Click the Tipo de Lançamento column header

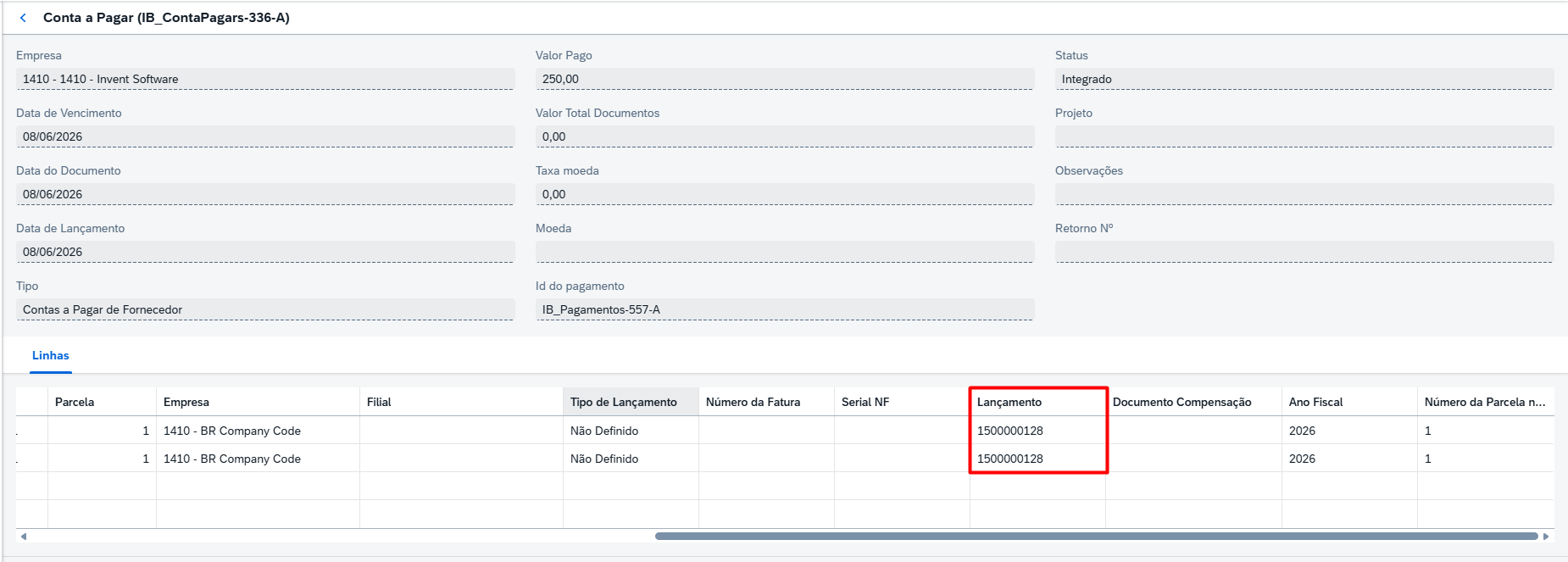(631, 402)
